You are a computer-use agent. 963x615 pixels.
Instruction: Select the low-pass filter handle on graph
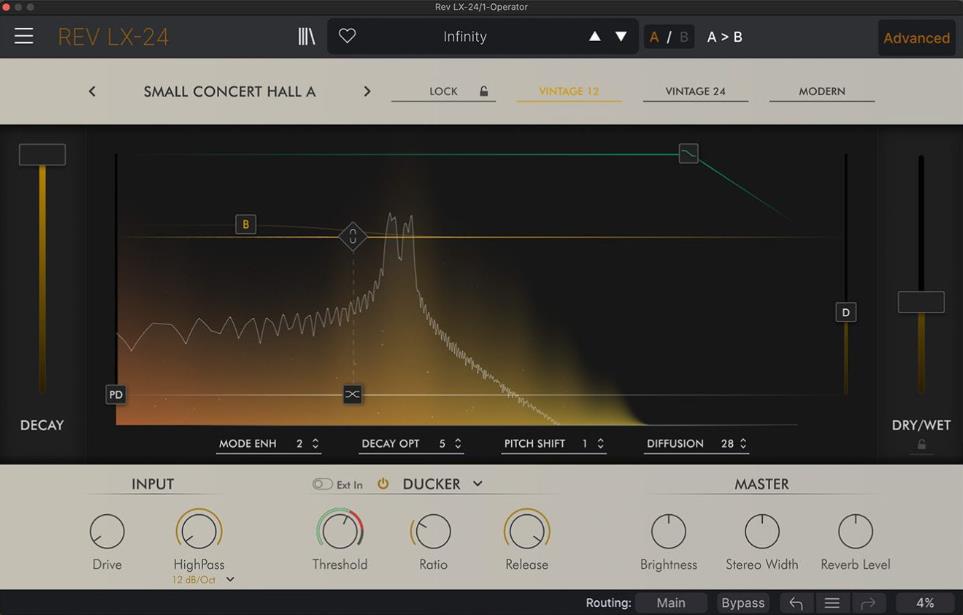click(x=688, y=153)
